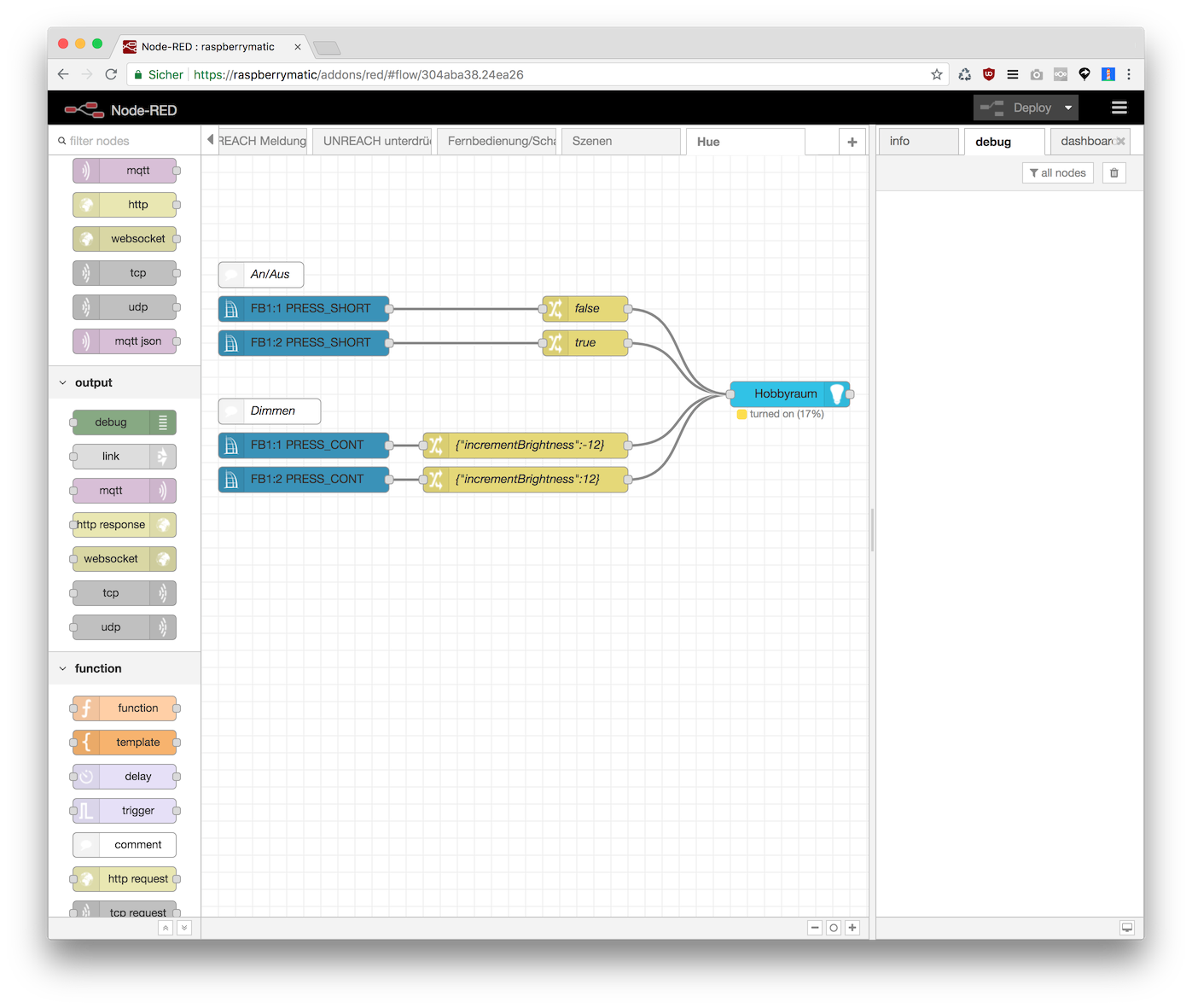Reset canvas zoom level
Image resolution: width=1192 pixels, height=1008 pixels.
[834, 928]
